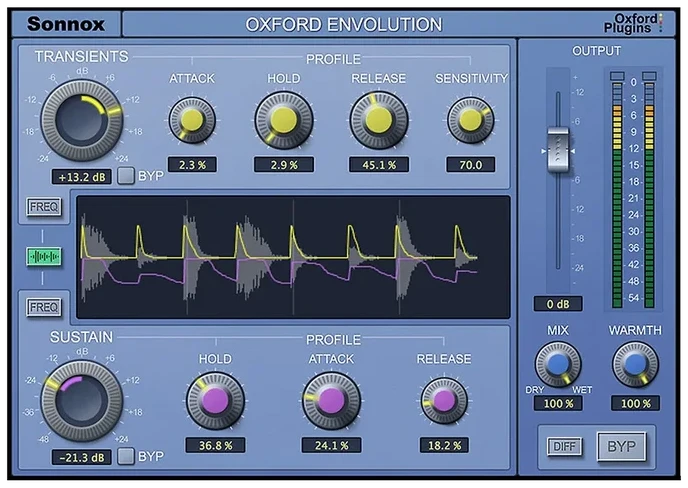Click the +13.2 dB transients value field
The height and width of the screenshot is (488, 688).
pos(82,177)
